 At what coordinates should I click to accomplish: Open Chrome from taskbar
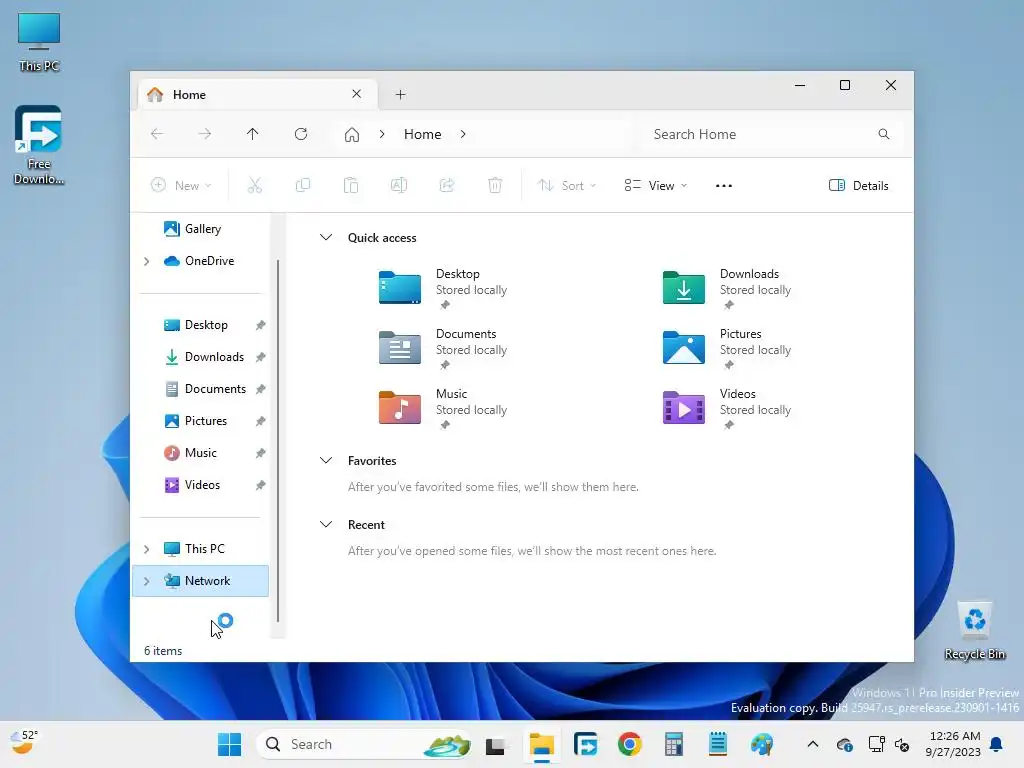630,744
